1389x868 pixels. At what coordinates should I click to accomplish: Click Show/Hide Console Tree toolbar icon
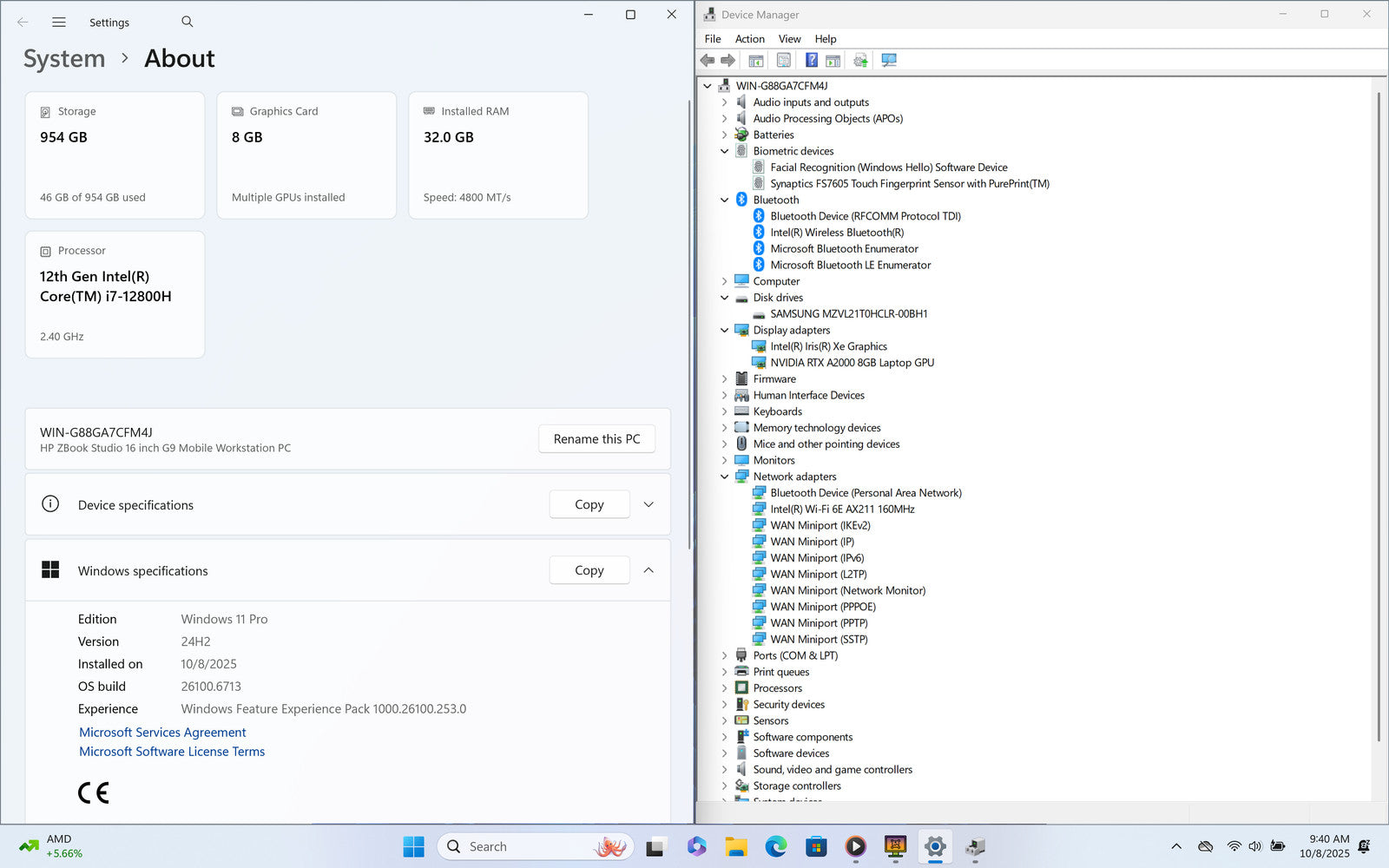[x=756, y=61]
